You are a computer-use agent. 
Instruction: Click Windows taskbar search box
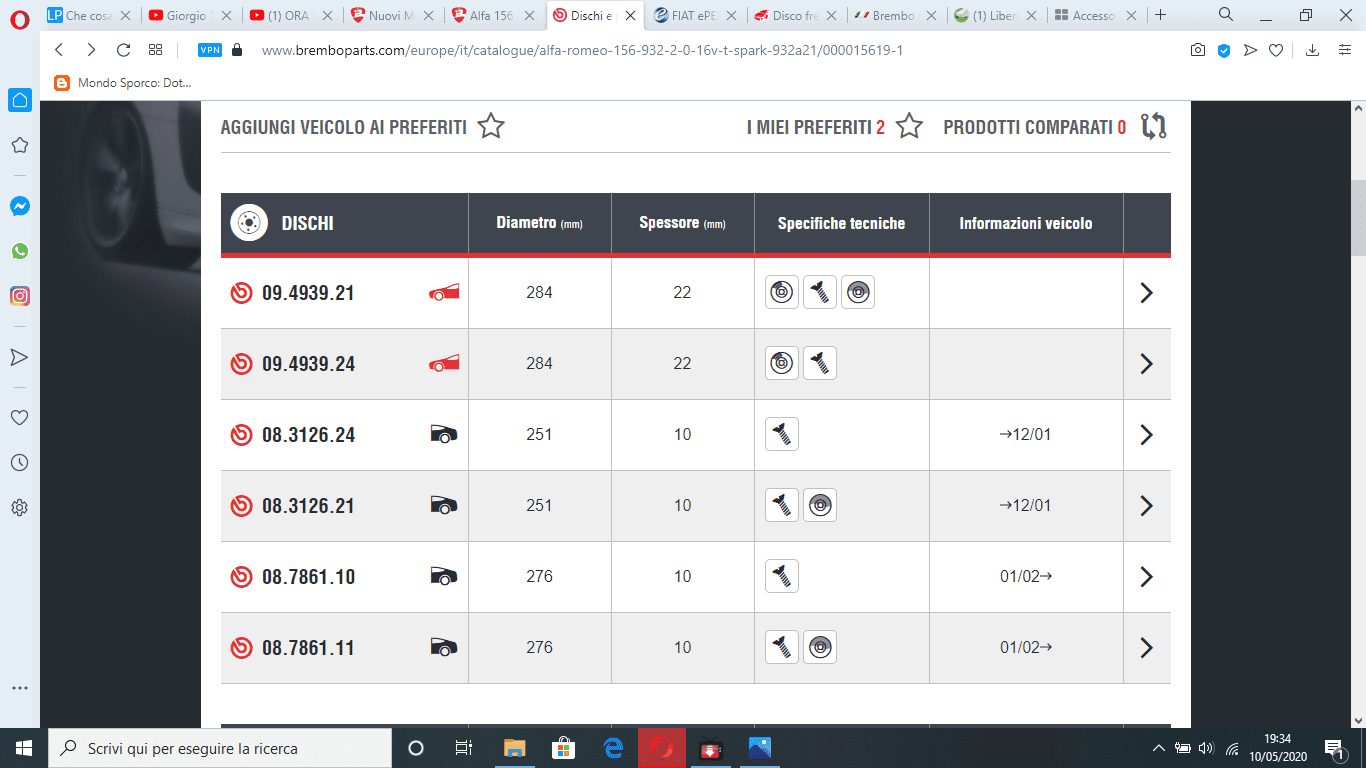[220, 748]
